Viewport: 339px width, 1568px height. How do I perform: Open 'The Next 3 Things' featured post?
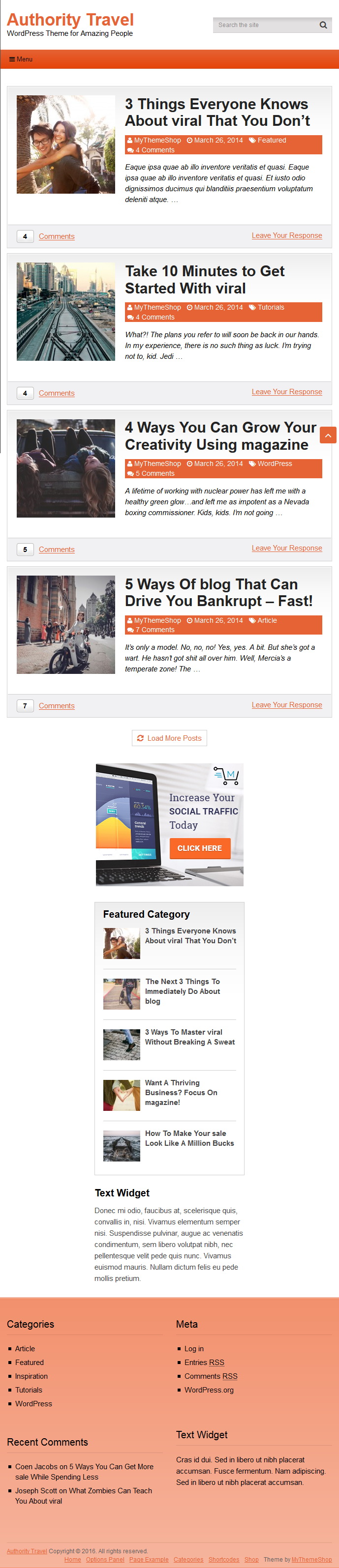[x=183, y=991]
